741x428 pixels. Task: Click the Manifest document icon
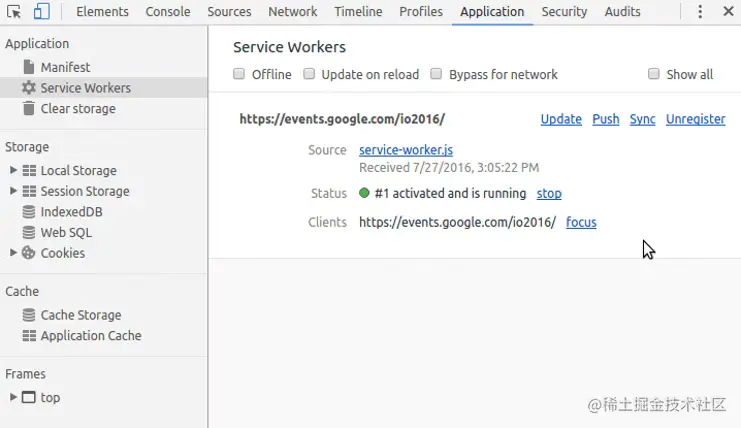point(29,67)
